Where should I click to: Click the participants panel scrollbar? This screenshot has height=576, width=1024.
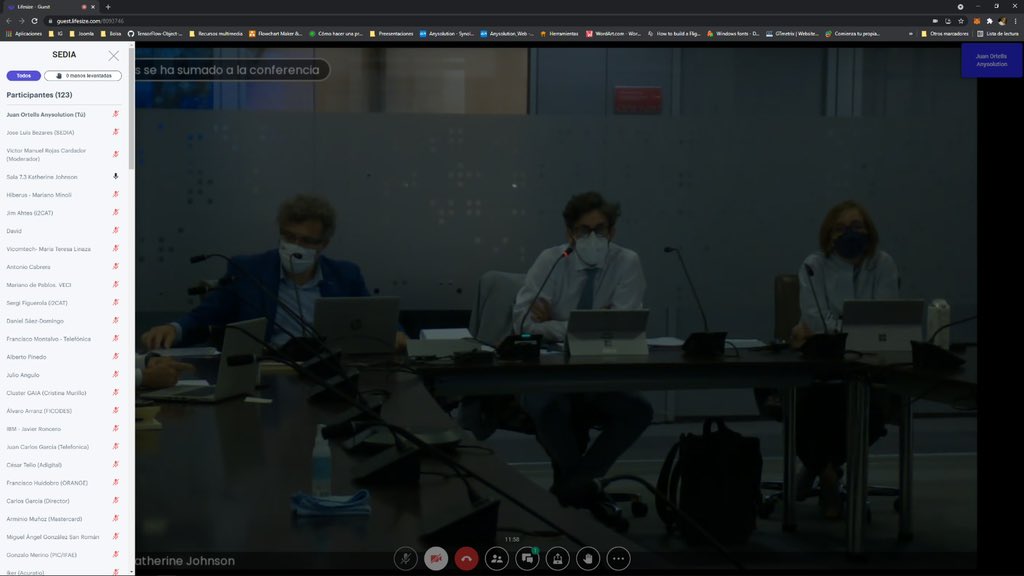[x=131, y=111]
